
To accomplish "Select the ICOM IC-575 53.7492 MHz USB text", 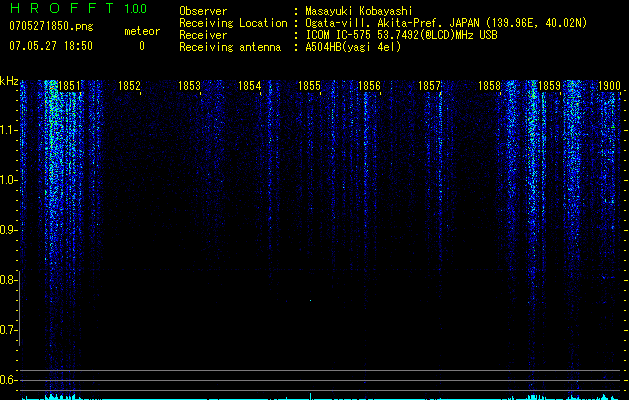I will [x=401, y=35].
